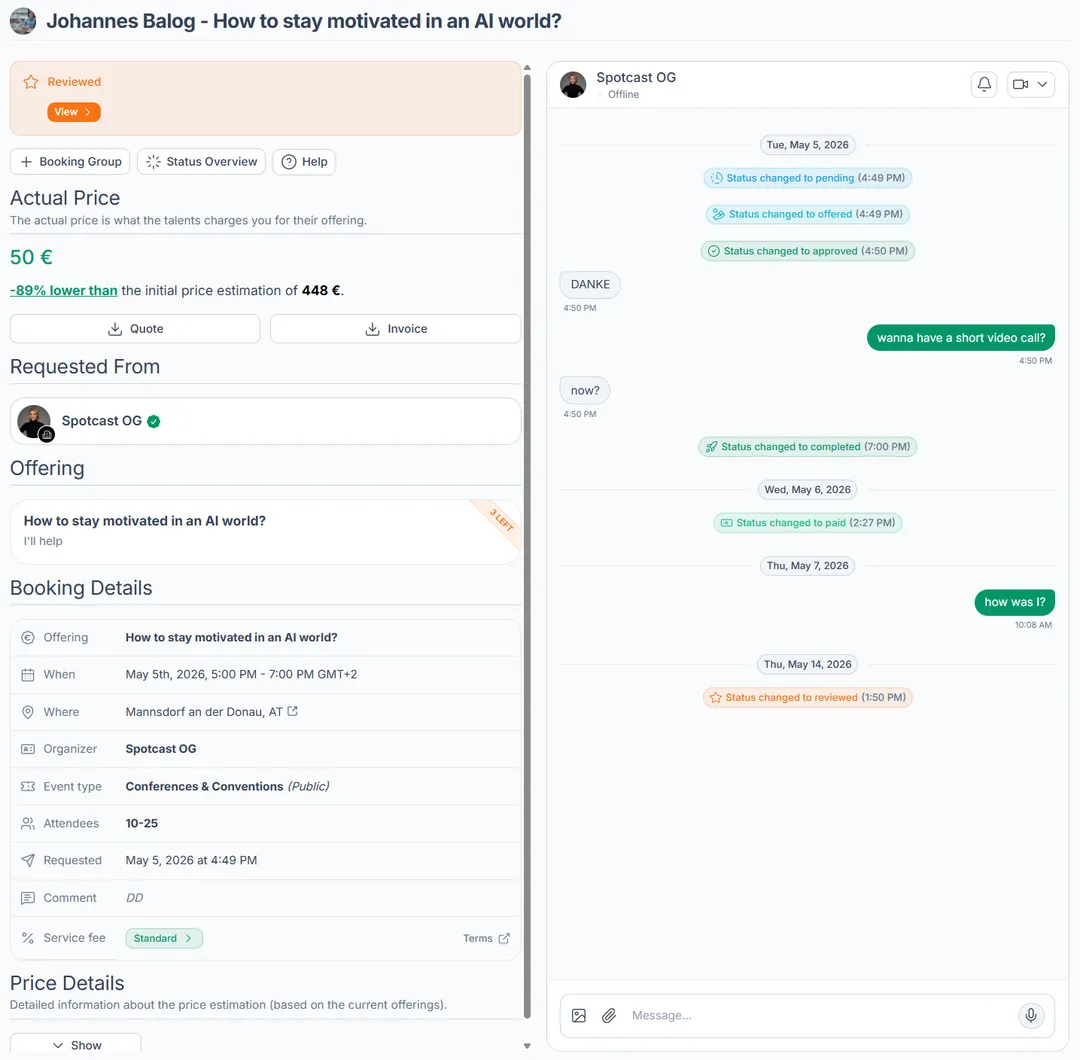Open the 'How to stay motivated' offering card
The width and height of the screenshot is (1080, 1060).
point(265,532)
